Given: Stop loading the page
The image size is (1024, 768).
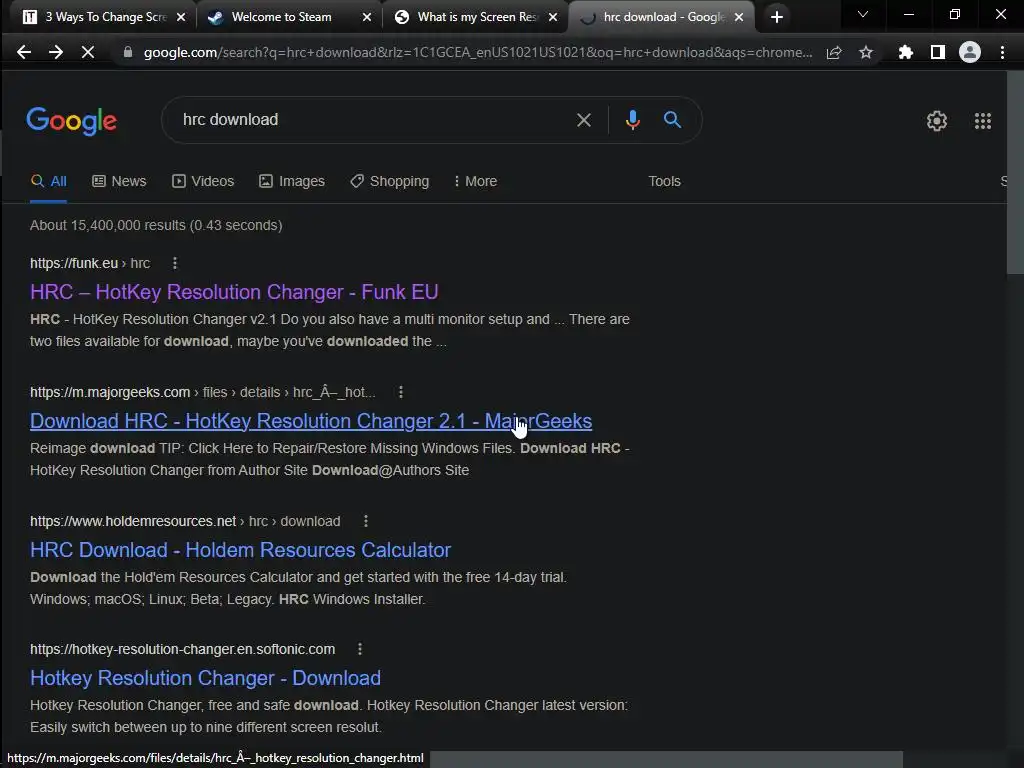Looking at the screenshot, I should coord(88,52).
